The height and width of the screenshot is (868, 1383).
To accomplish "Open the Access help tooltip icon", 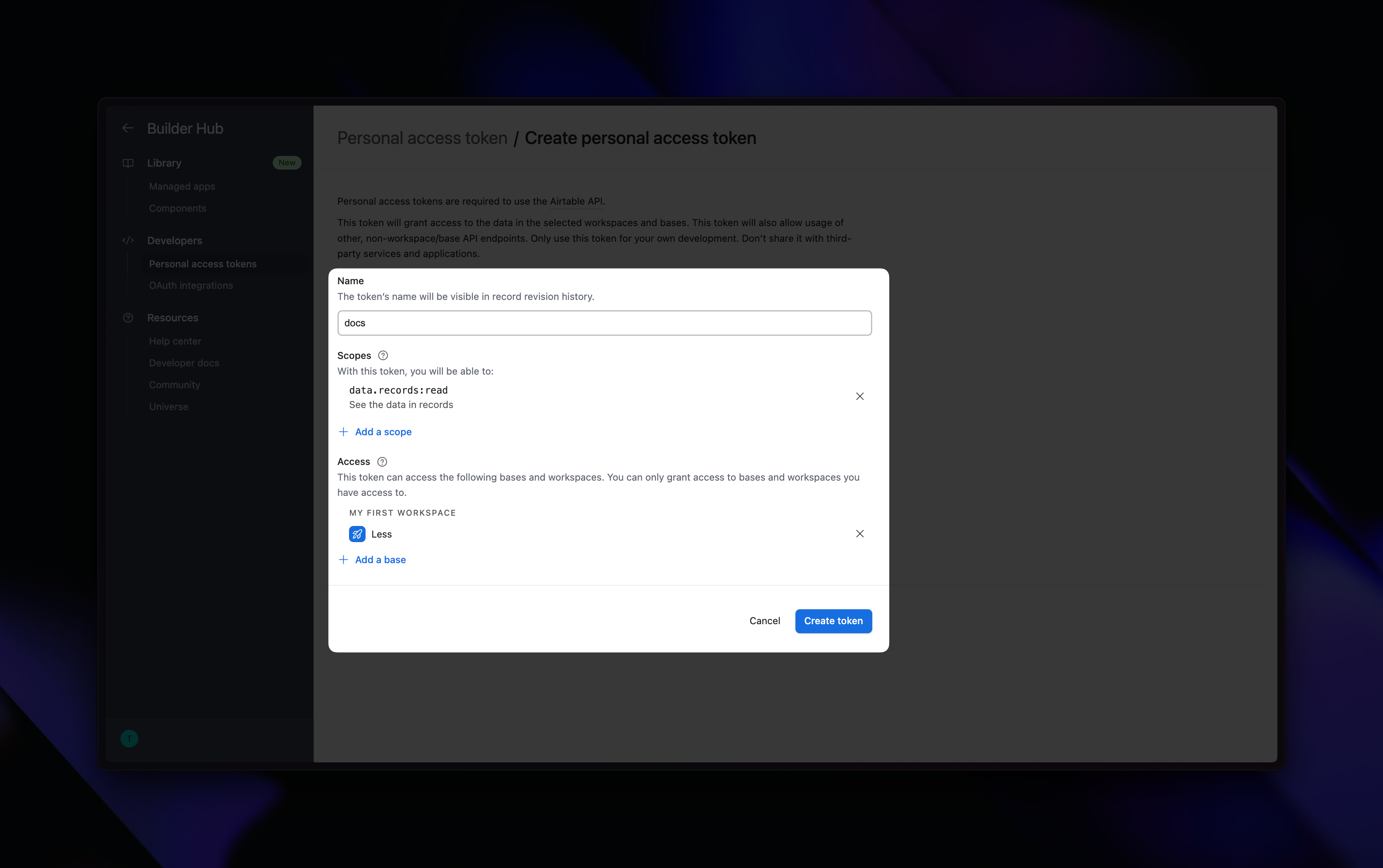I will click(x=382, y=462).
